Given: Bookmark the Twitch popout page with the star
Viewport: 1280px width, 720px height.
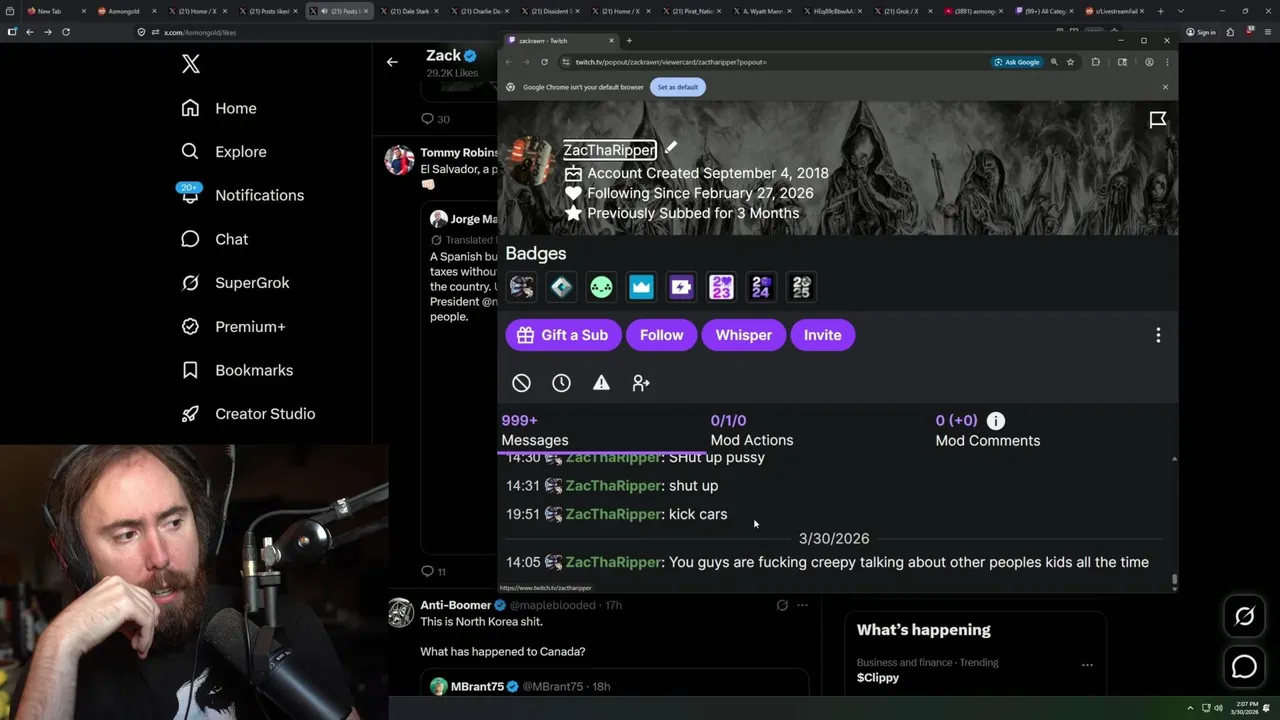Looking at the screenshot, I should [x=1070, y=62].
